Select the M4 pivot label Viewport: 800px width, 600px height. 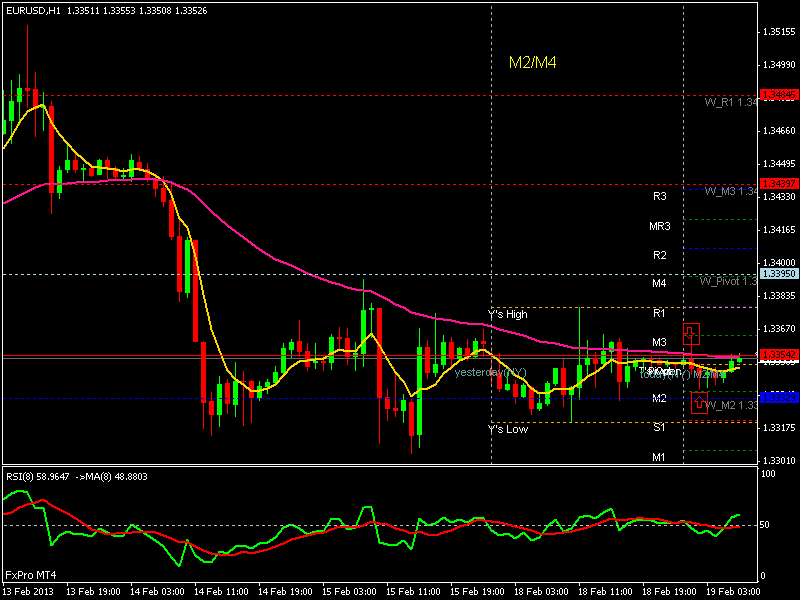click(x=659, y=283)
